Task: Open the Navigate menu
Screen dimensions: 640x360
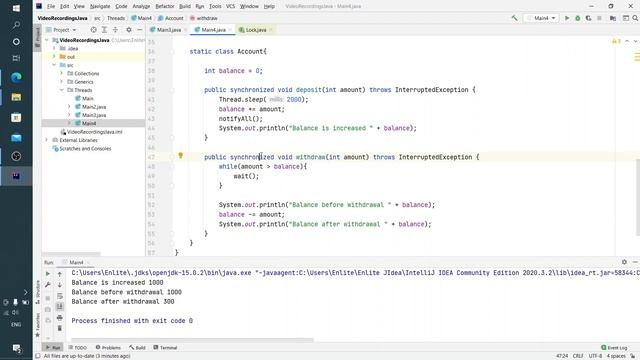Action: point(100,6)
